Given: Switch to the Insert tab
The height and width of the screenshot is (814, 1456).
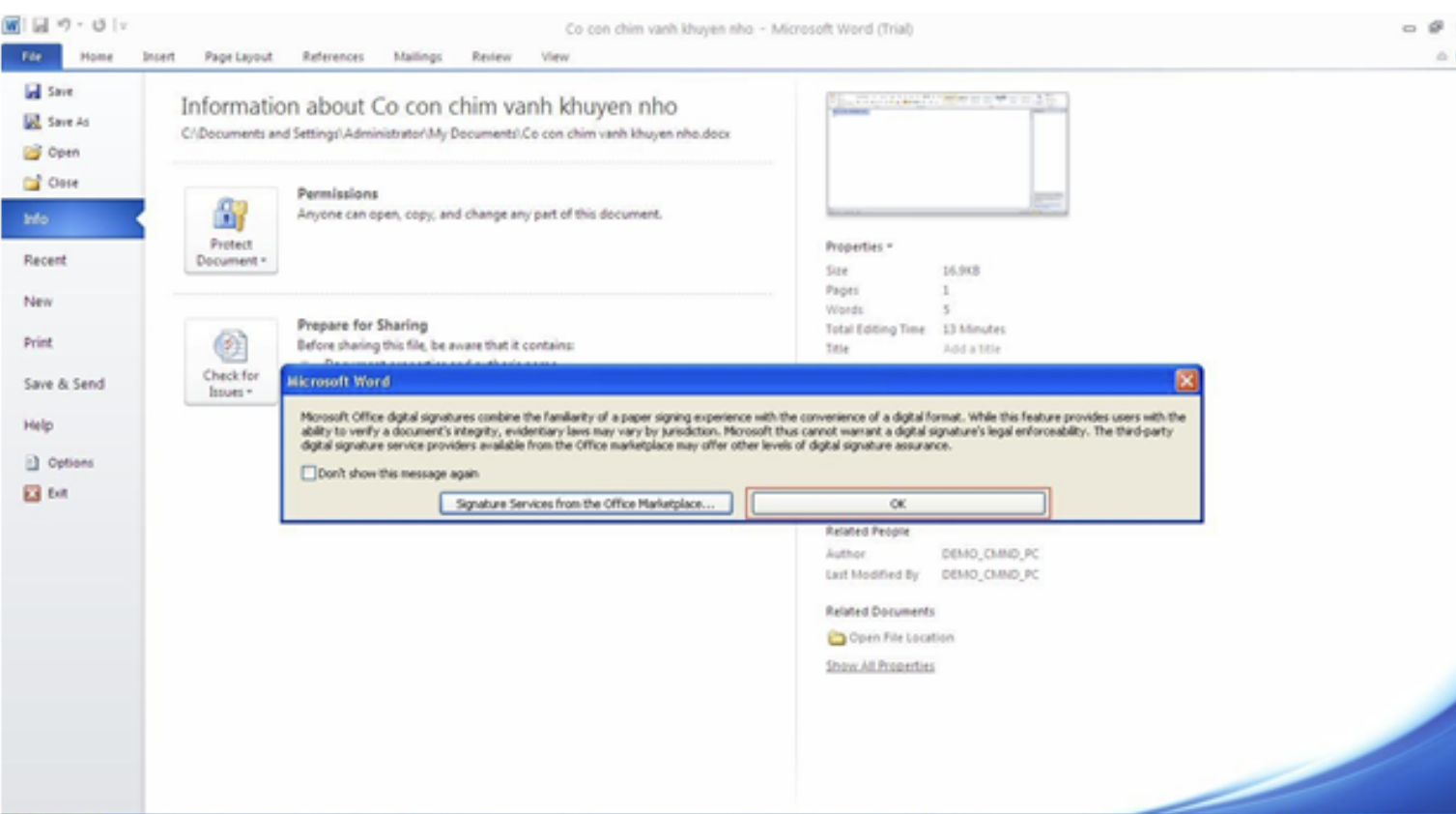Looking at the screenshot, I should pos(158,57).
